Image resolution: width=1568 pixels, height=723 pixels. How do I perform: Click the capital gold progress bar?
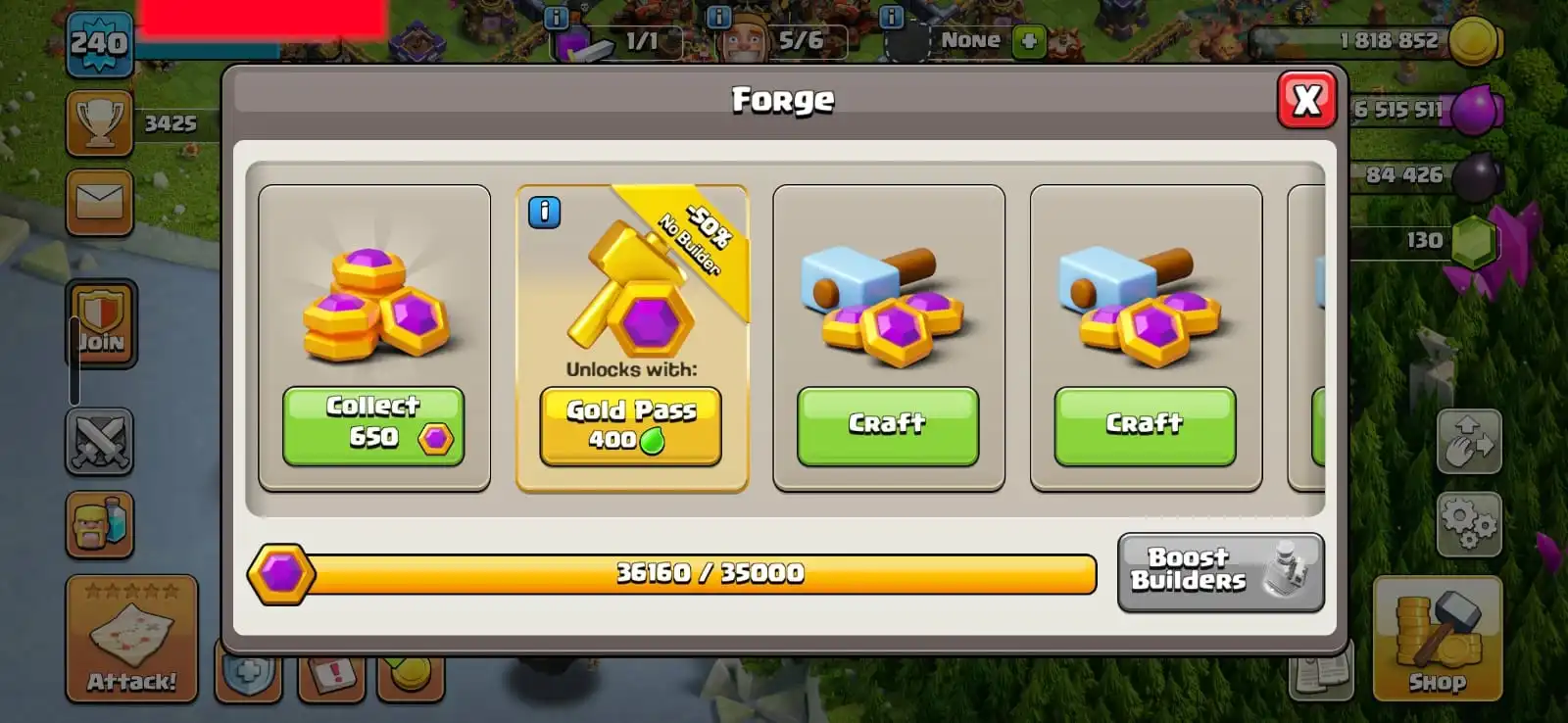coord(672,574)
